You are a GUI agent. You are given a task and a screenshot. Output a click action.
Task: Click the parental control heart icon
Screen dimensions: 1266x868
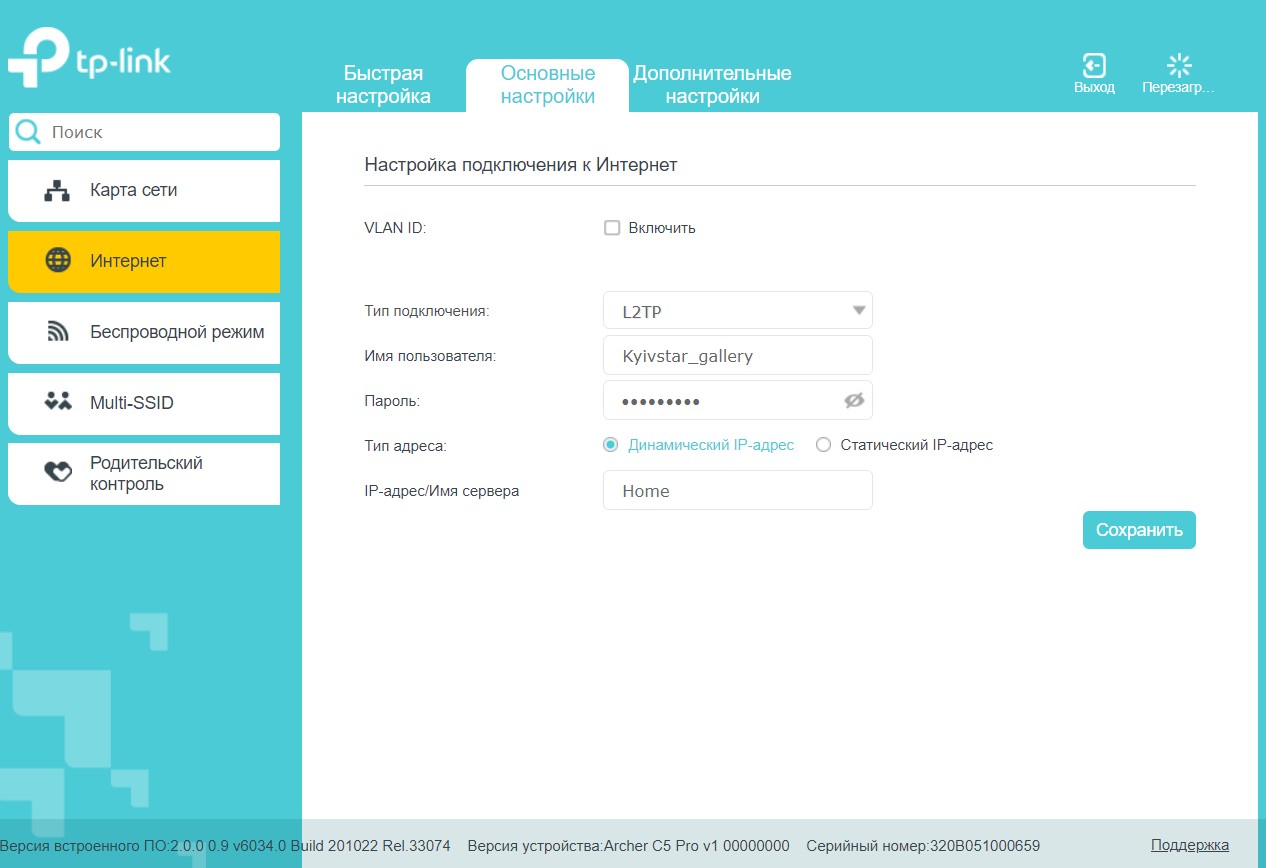tap(58, 473)
